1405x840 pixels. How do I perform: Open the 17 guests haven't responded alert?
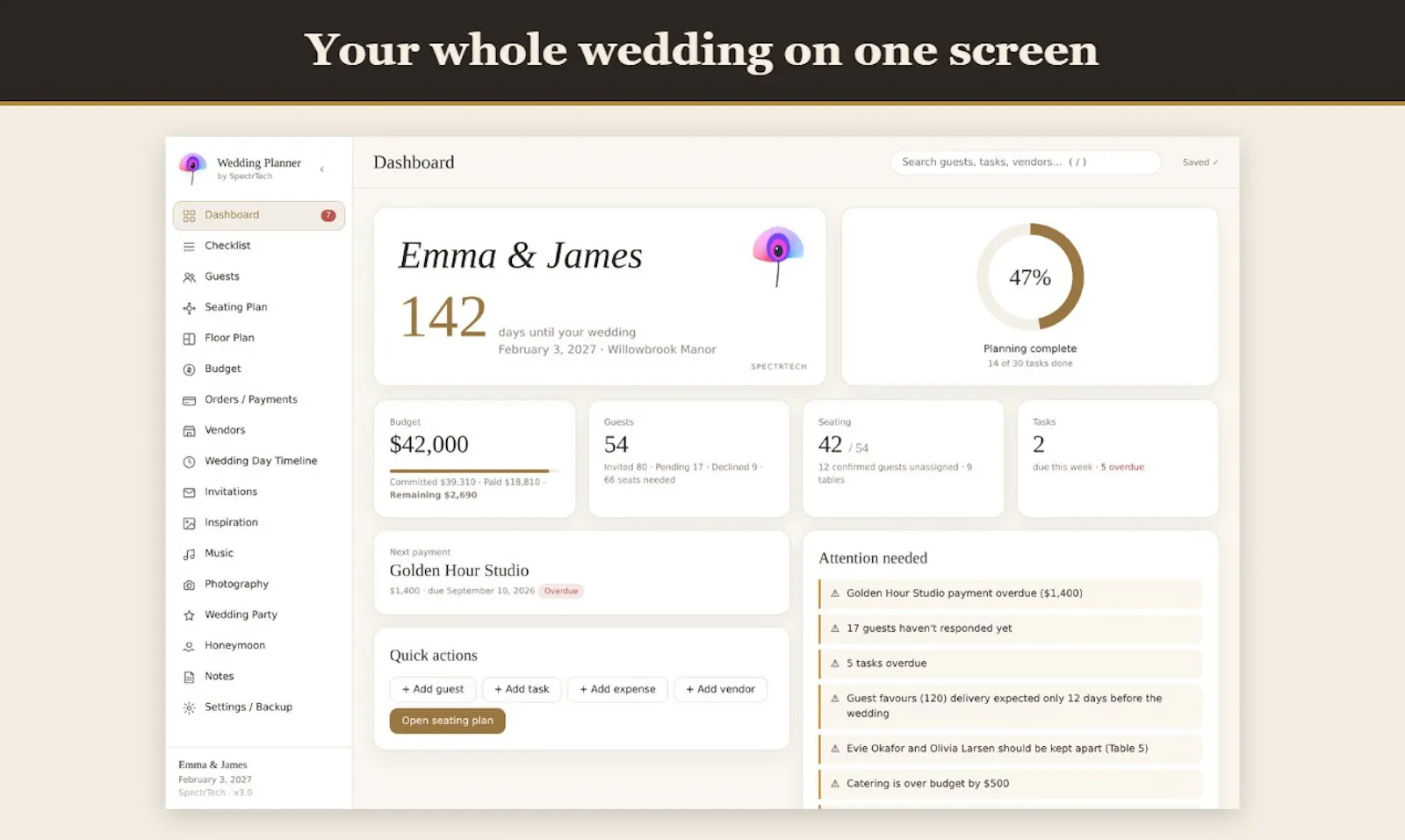coord(1011,628)
